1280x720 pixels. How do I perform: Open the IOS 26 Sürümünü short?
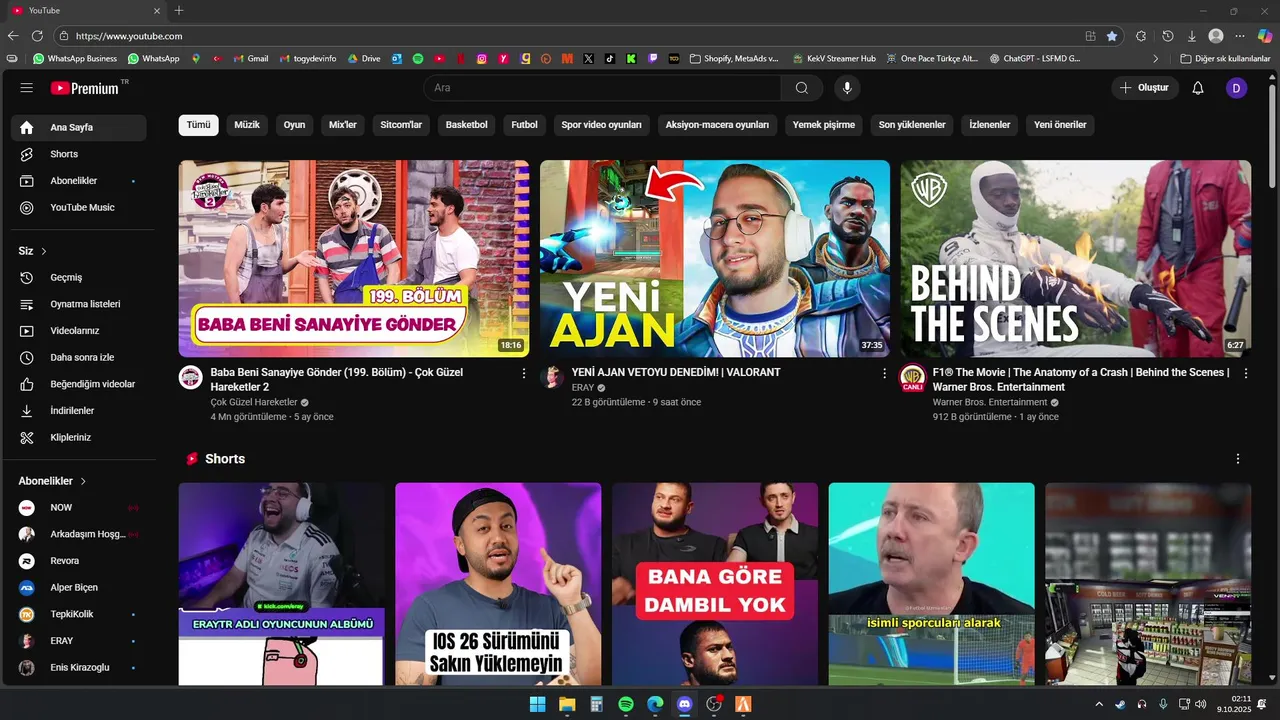(498, 584)
